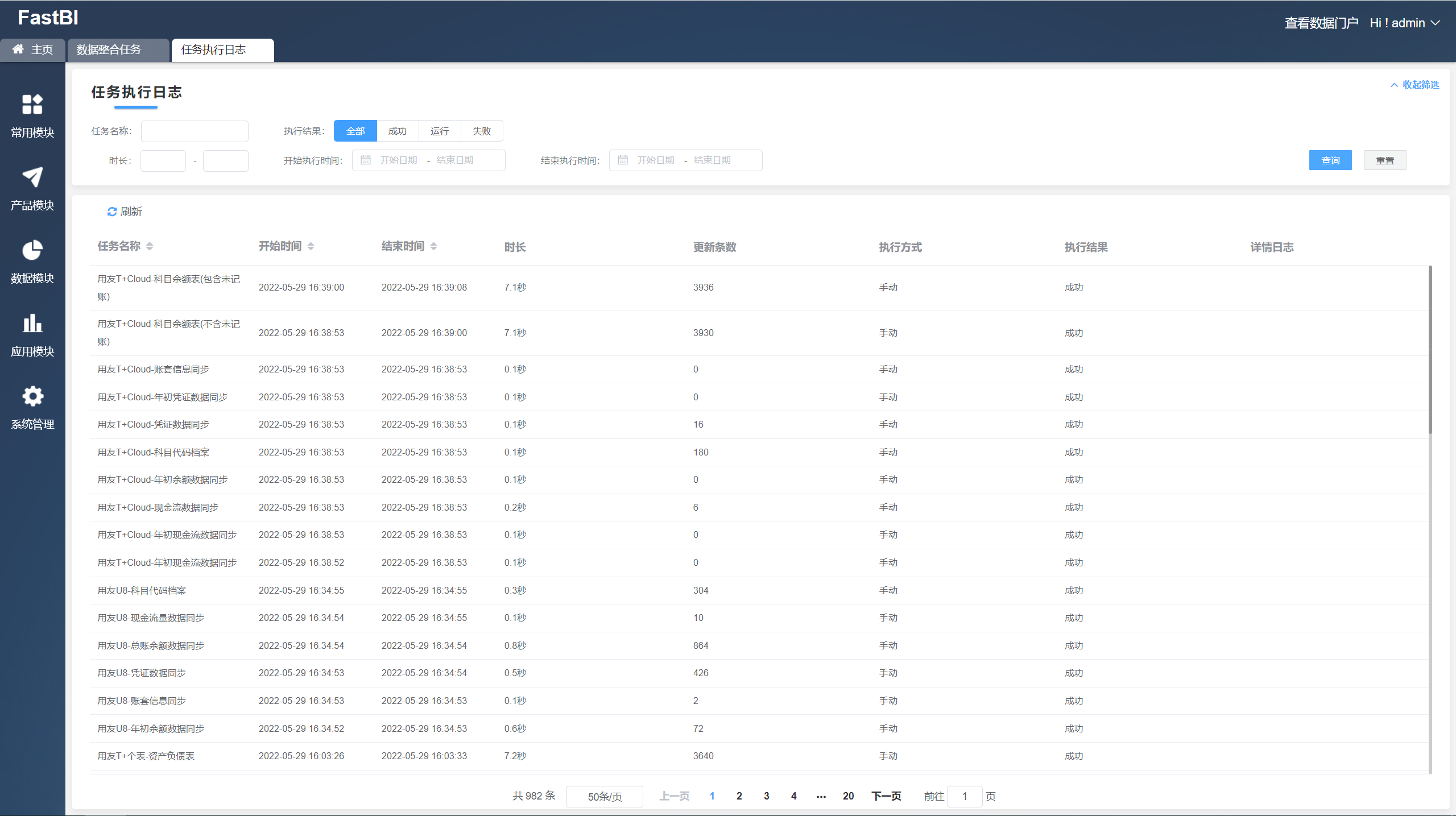The height and width of the screenshot is (816, 1456).
Task: Switch to the 主页 tab
Action: pyautogui.click(x=33, y=50)
